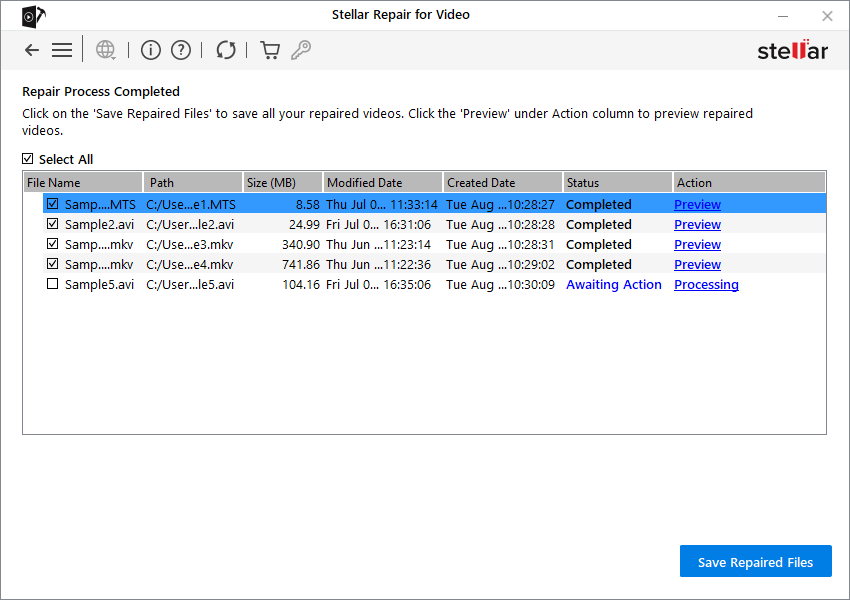Screen dimensions: 850x600
Task: Click modified date Fri Jul 0... 16:31:06
Action: [378, 224]
